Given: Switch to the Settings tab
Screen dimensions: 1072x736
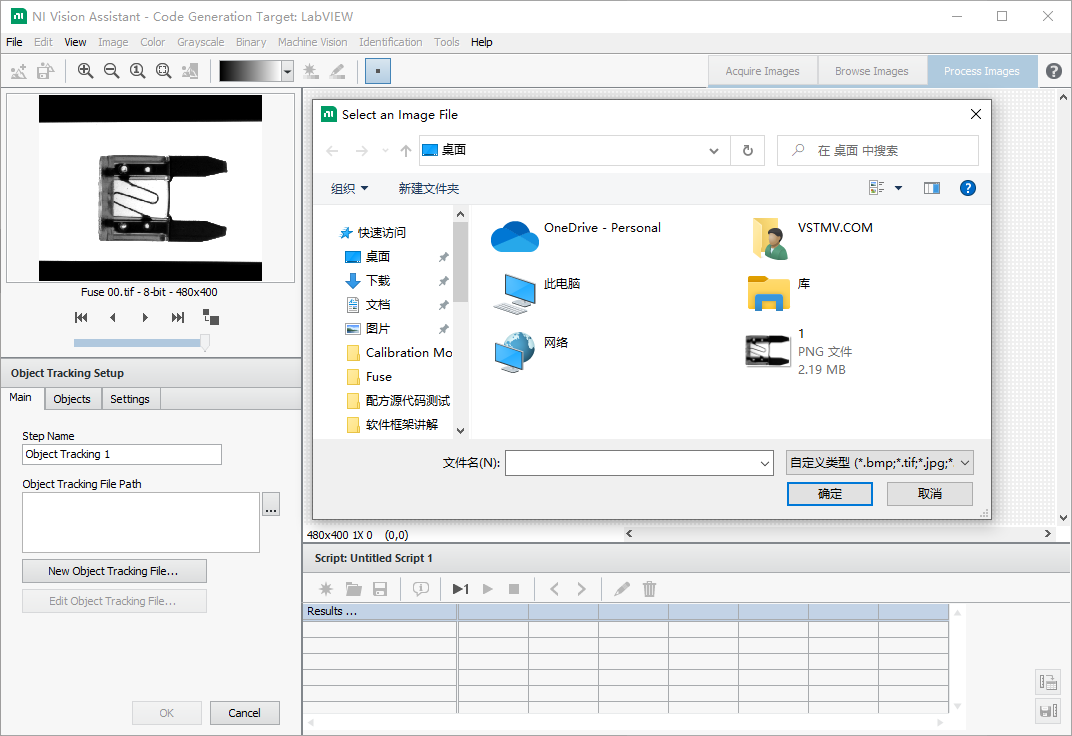Looking at the screenshot, I should click(130, 399).
